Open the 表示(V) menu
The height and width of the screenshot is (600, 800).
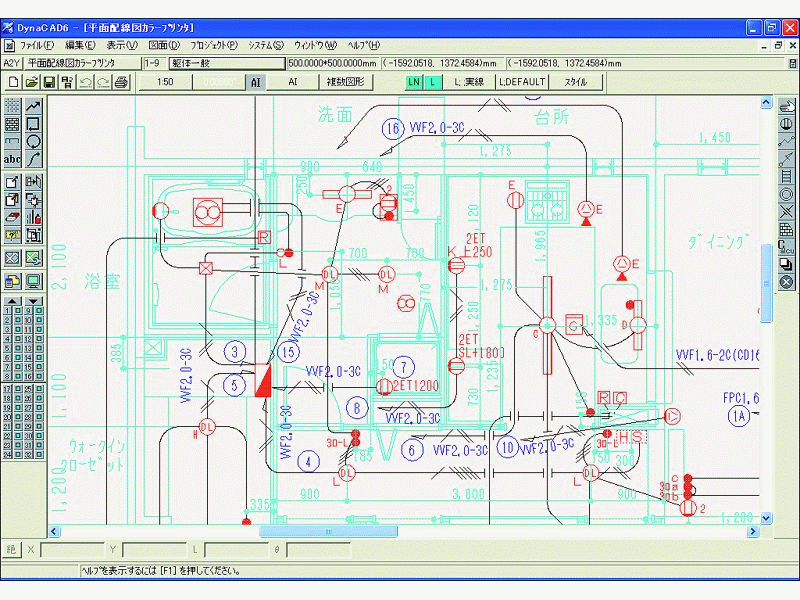[122, 45]
